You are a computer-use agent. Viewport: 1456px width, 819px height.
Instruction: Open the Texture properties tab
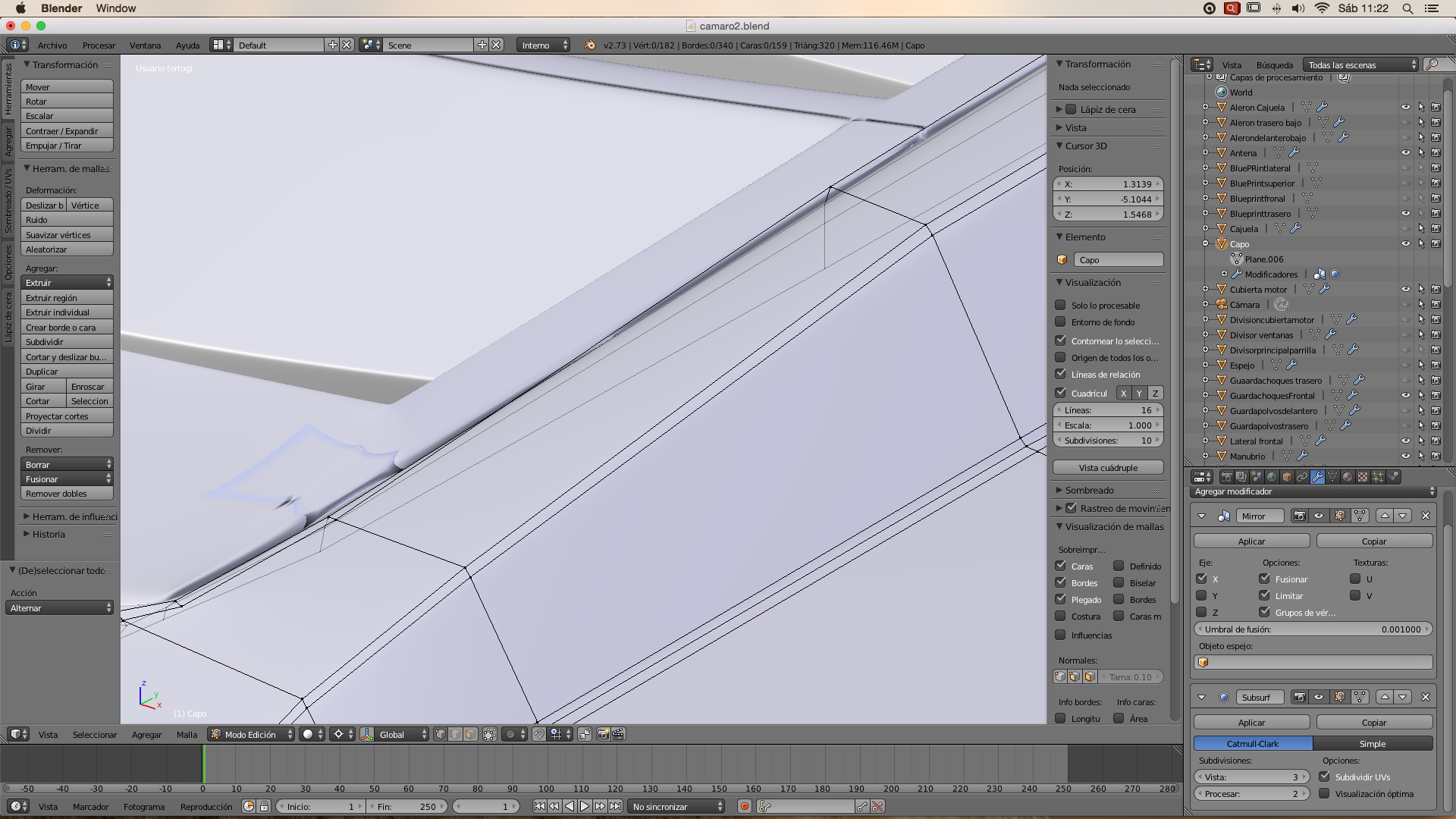click(1363, 477)
